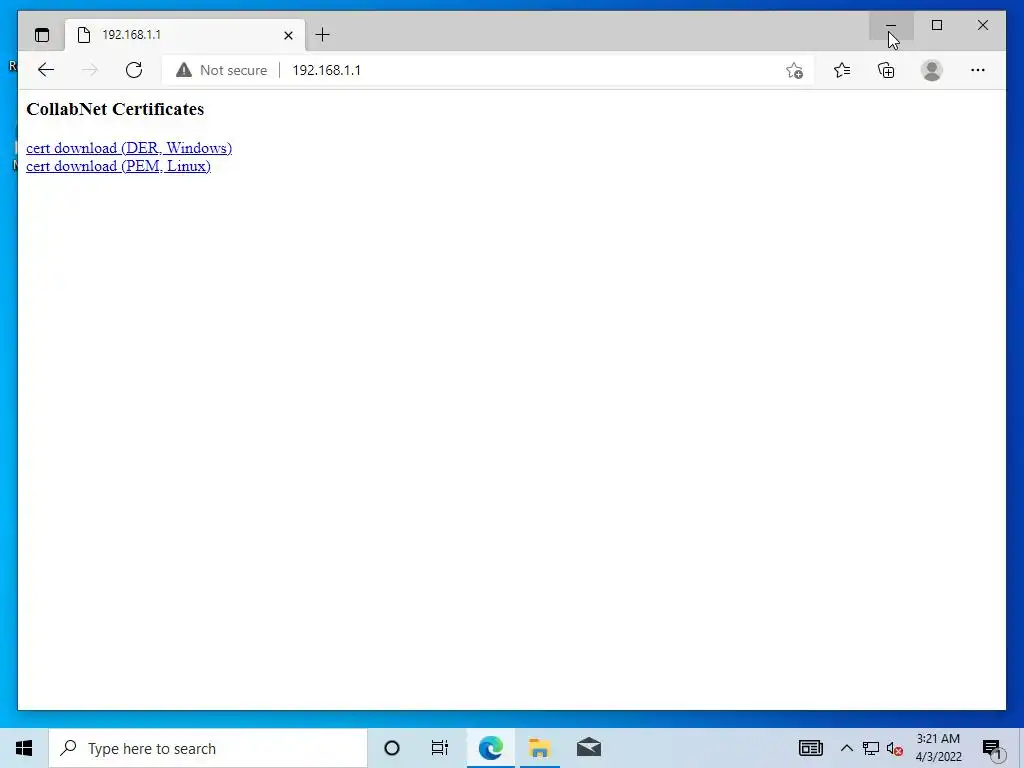This screenshot has width=1024, height=768.
Task: Open Task View on taskbar
Action: (440, 748)
